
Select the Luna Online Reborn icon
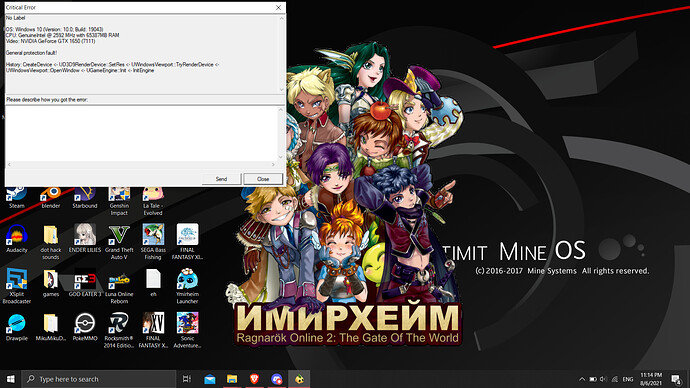point(119,286)
